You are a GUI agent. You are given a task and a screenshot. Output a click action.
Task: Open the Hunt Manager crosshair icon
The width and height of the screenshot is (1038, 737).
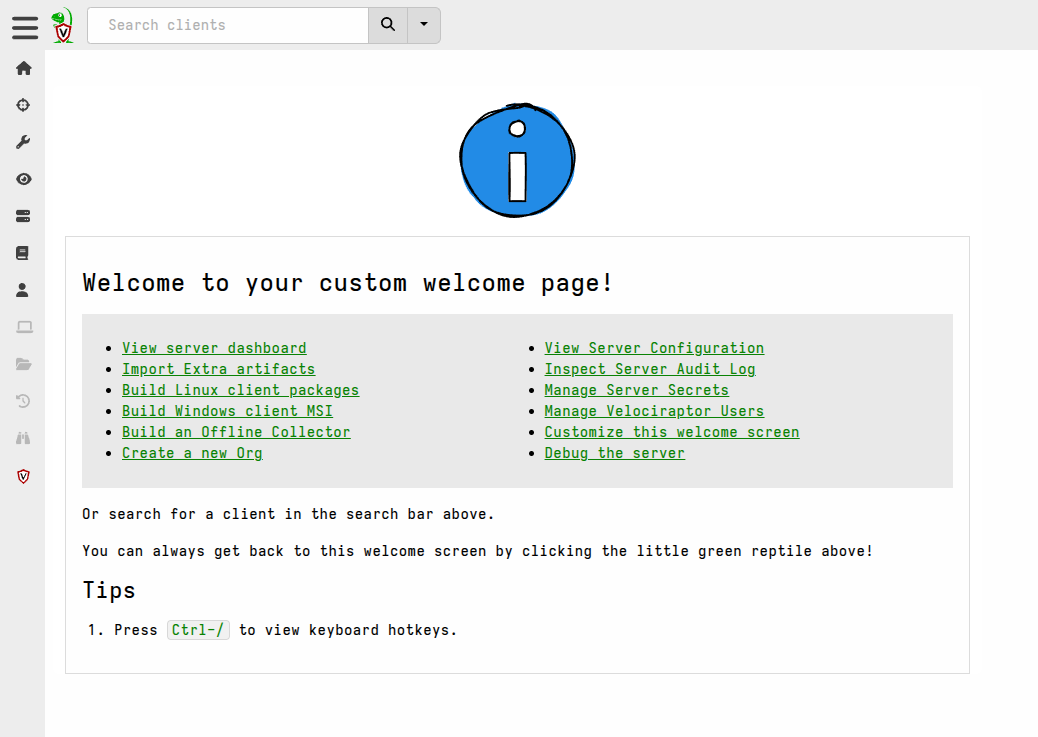(x=23, y=105)
